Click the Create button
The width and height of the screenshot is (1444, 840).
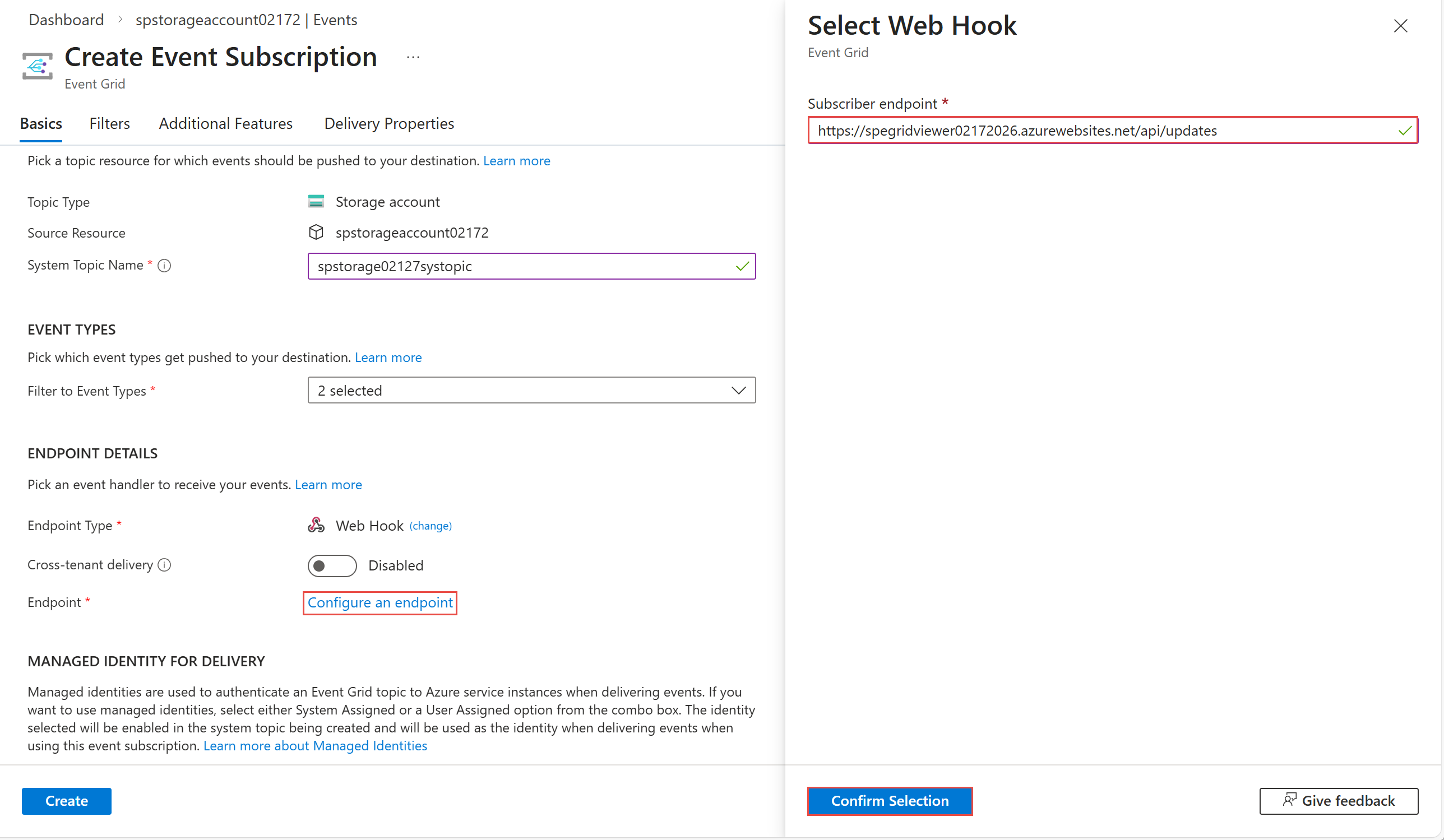click(67, 801)
